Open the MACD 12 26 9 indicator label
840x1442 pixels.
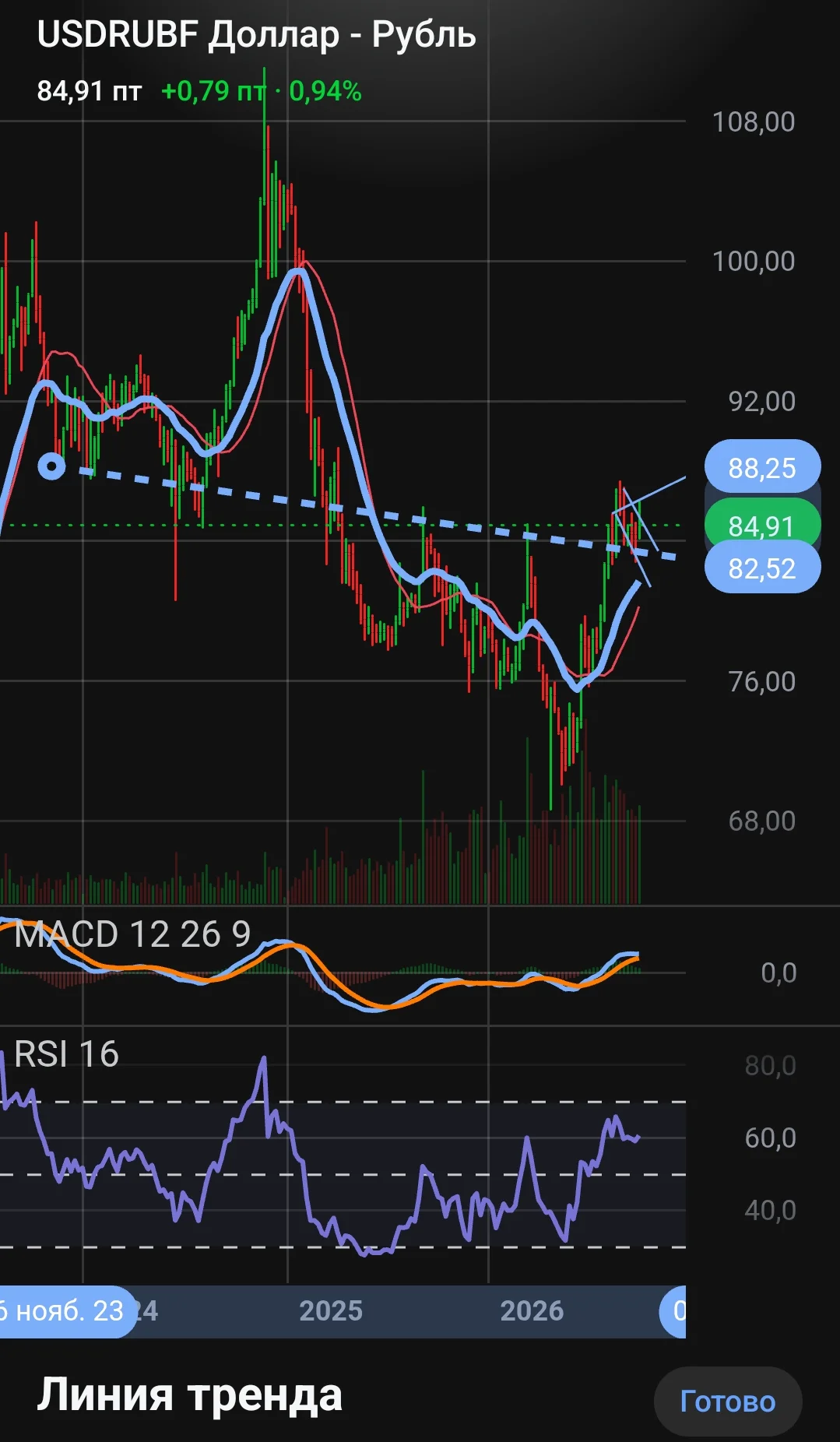(132, 934)
